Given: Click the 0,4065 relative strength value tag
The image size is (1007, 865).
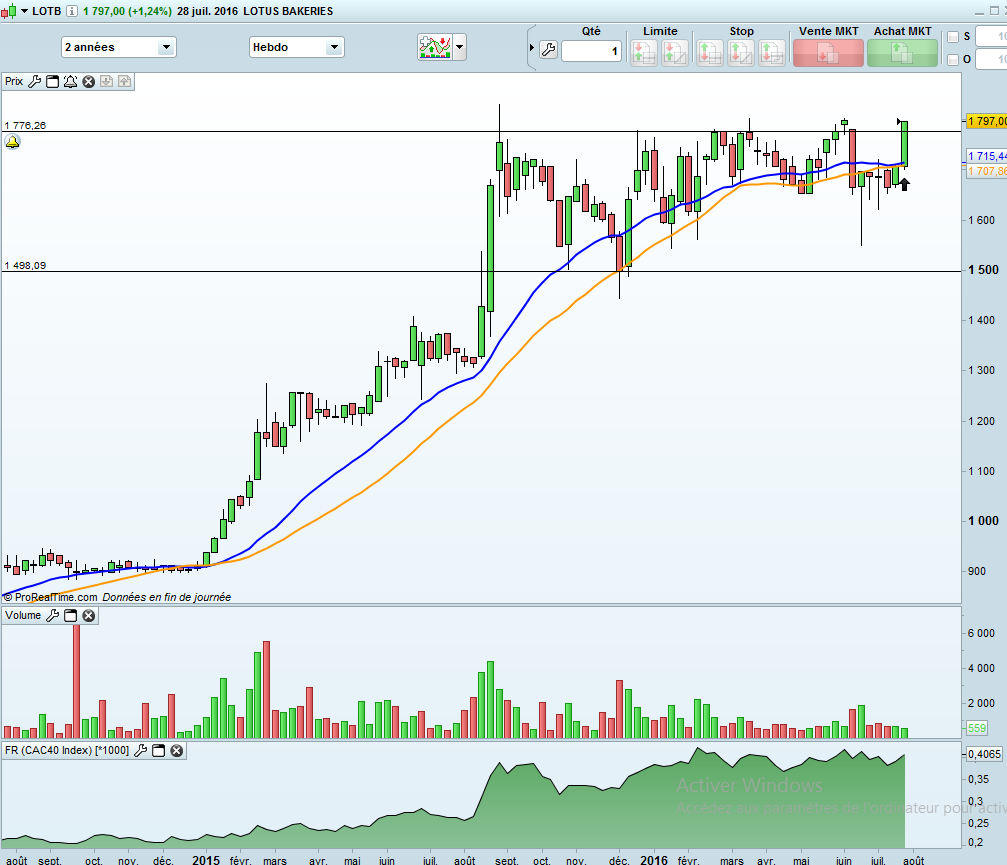Looking at the screenshot, I should [984, 754].
